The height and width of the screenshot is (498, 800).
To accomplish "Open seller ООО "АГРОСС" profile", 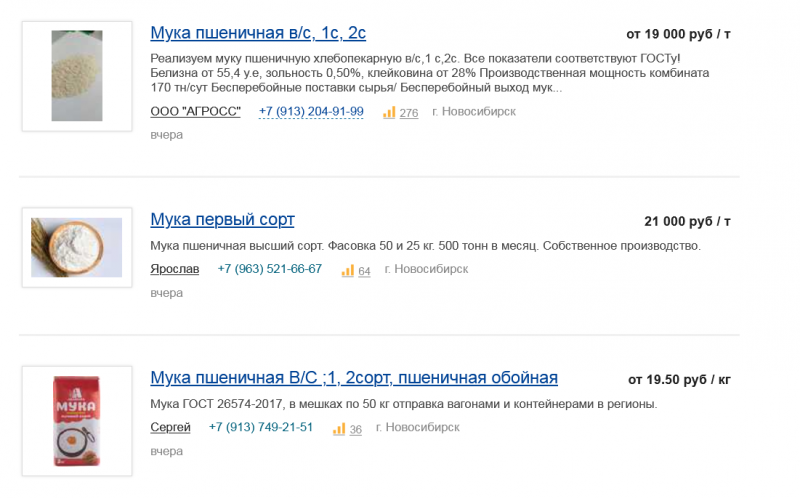I will 195,112.
